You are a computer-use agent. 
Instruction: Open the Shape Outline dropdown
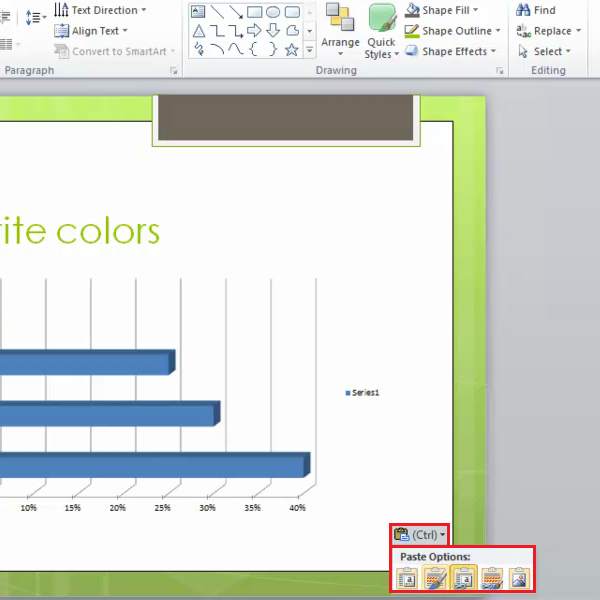(453, 31)
